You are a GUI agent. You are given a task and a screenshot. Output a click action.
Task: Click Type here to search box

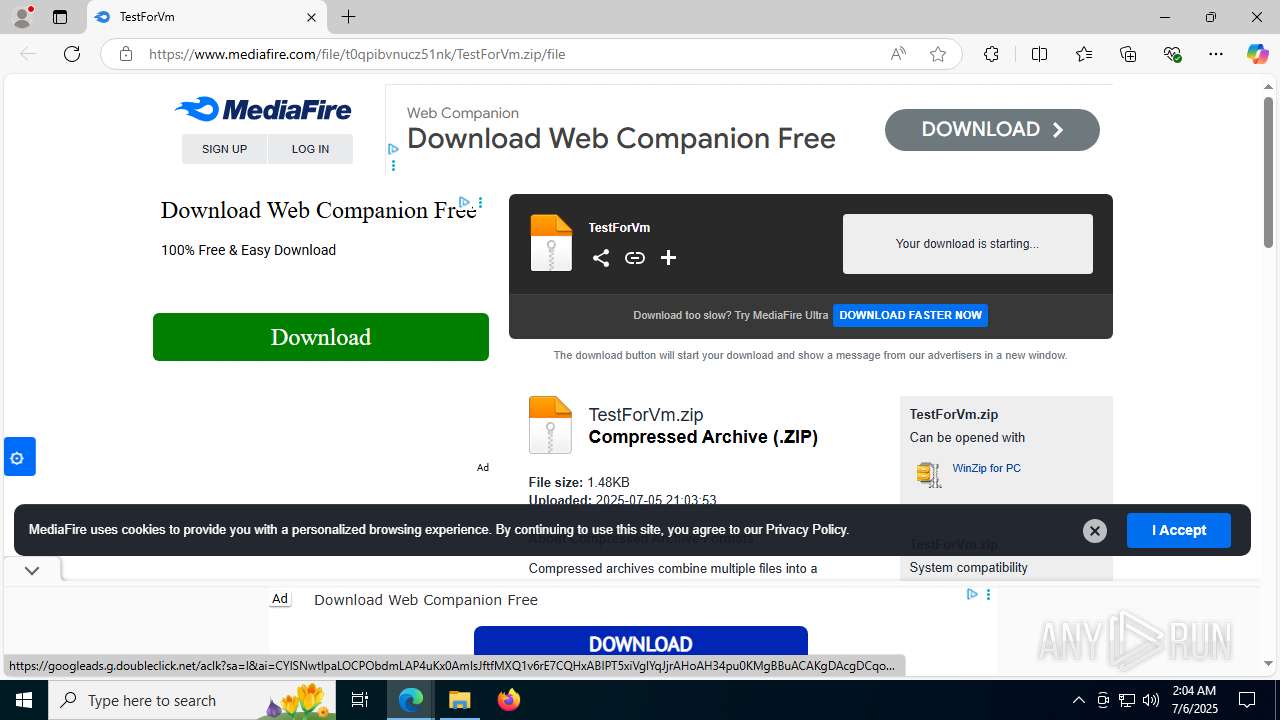pos(193,700)
